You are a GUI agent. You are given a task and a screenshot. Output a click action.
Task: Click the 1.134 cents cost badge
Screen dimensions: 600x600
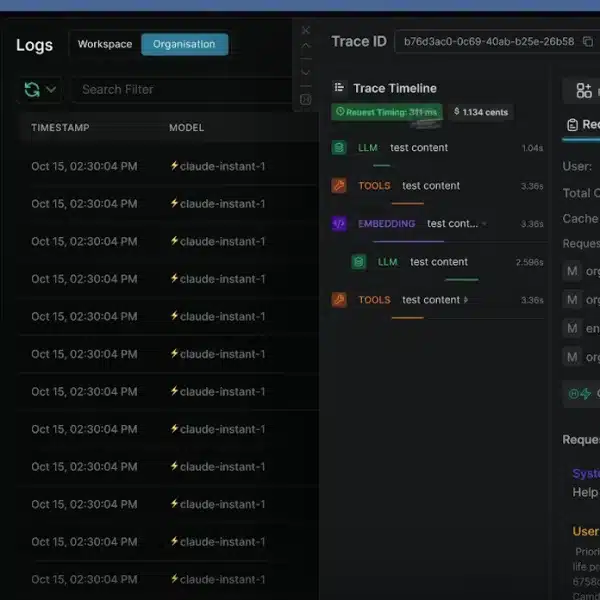tap(481, 112)
